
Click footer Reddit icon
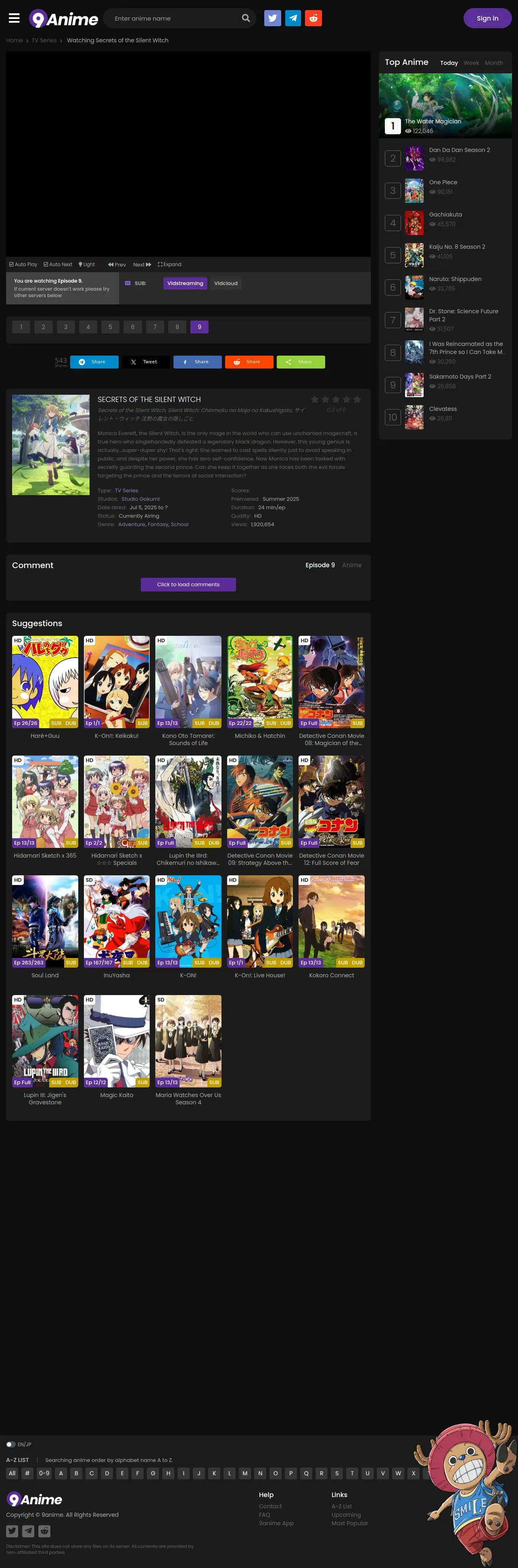[x=44, y=1531]
